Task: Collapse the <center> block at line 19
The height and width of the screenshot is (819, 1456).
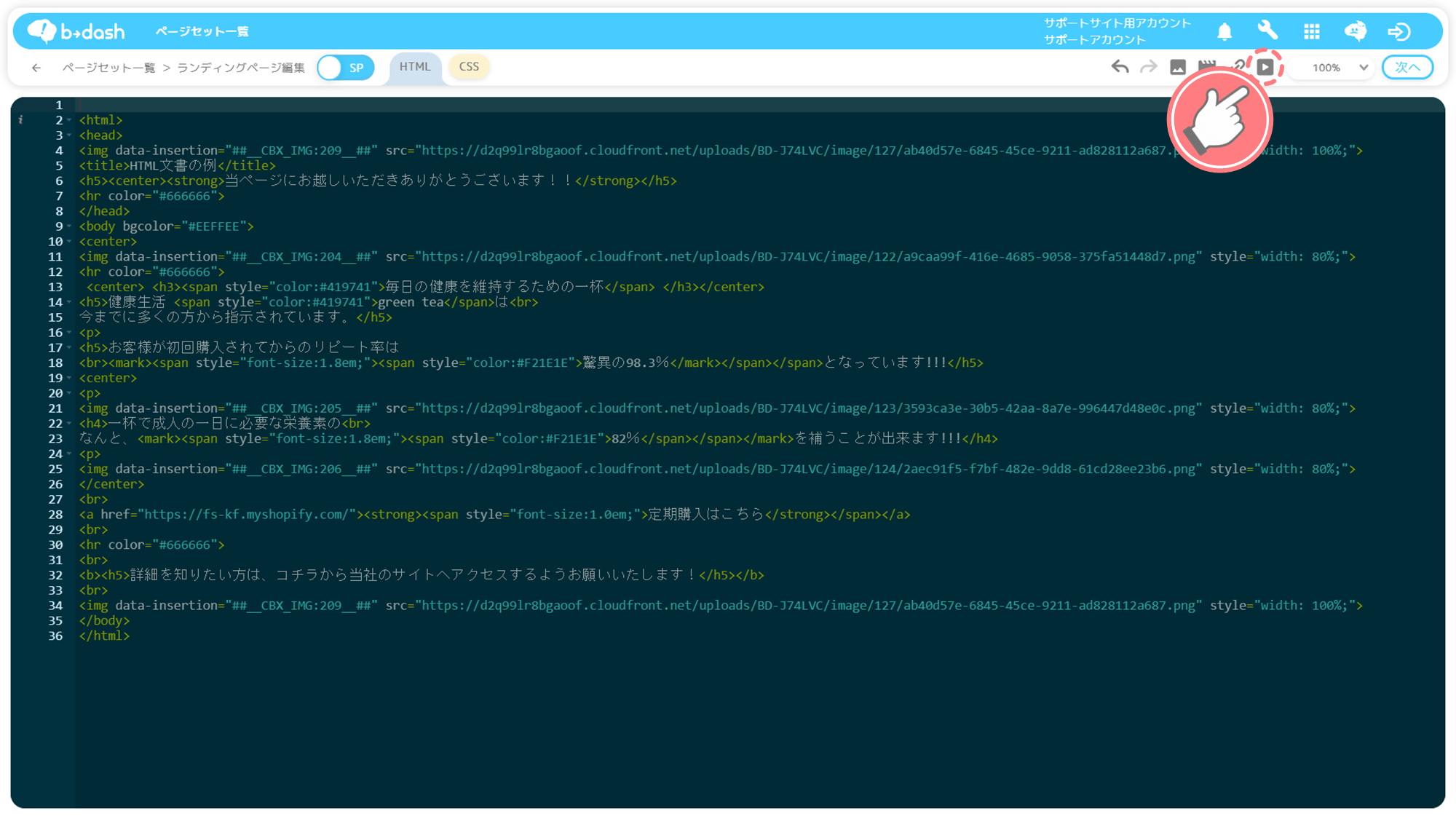Action: (x=69, y=378)
